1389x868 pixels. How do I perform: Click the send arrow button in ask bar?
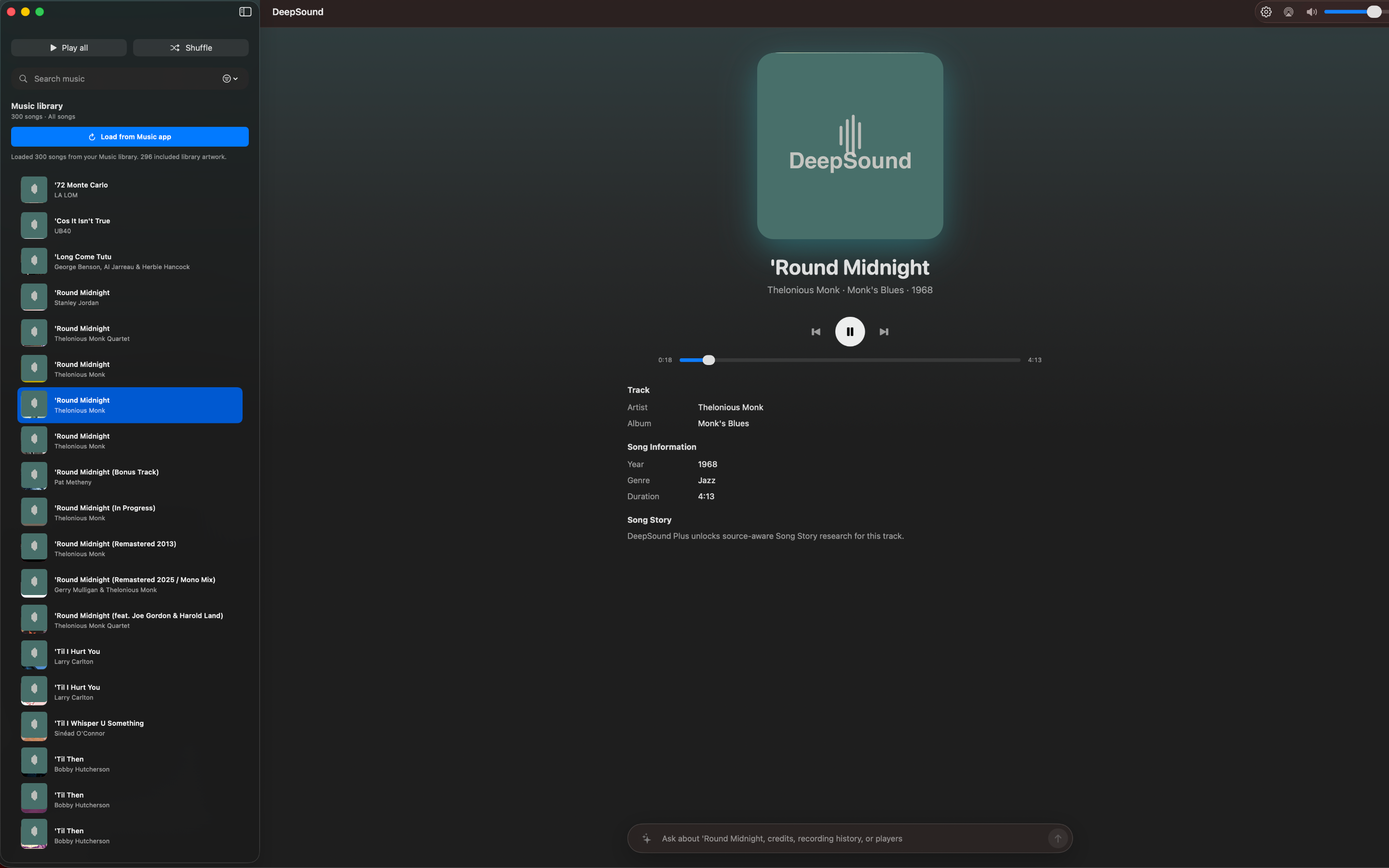coord(1058,839)
